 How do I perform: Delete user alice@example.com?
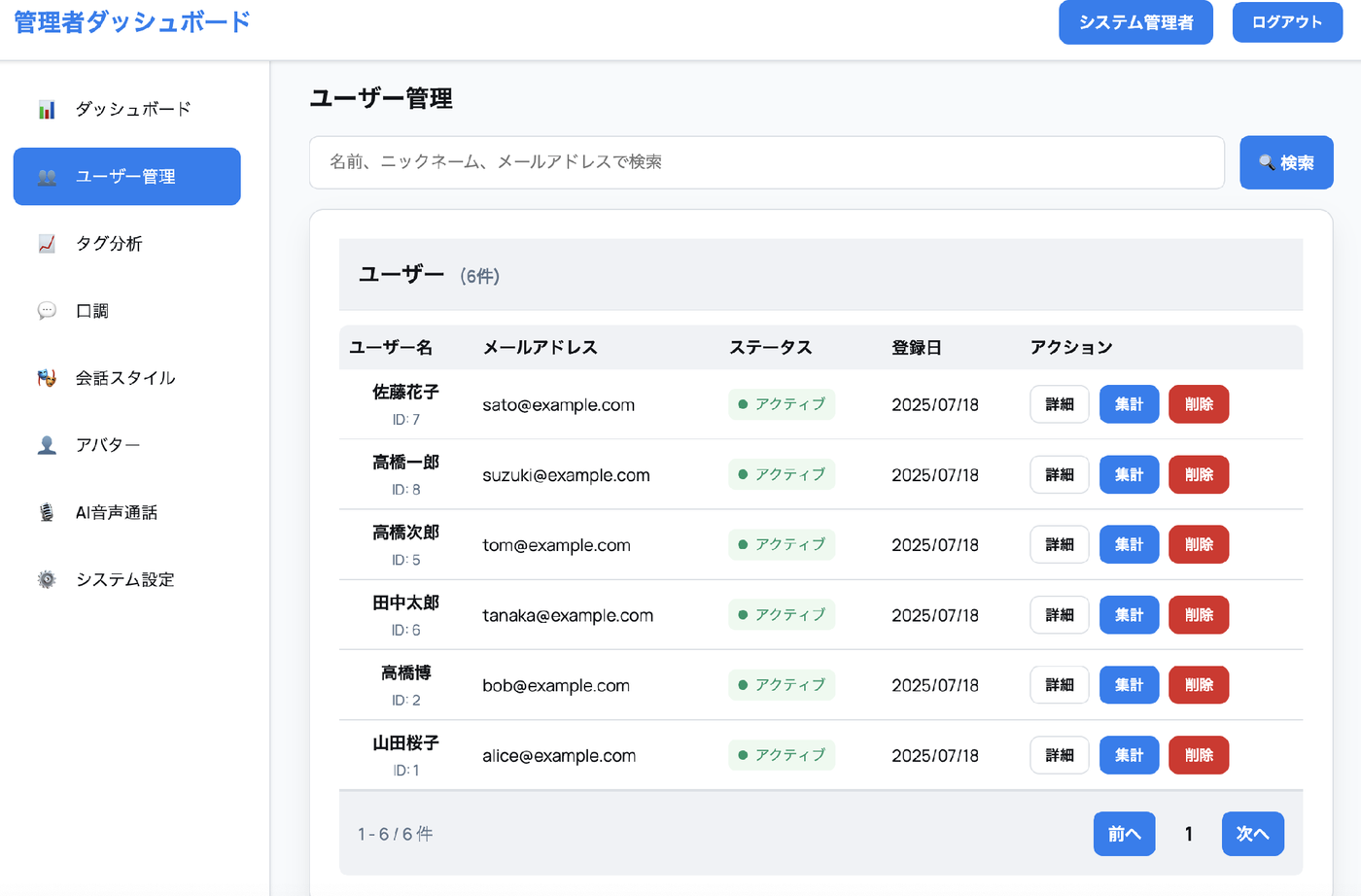tap(1199, 755)
